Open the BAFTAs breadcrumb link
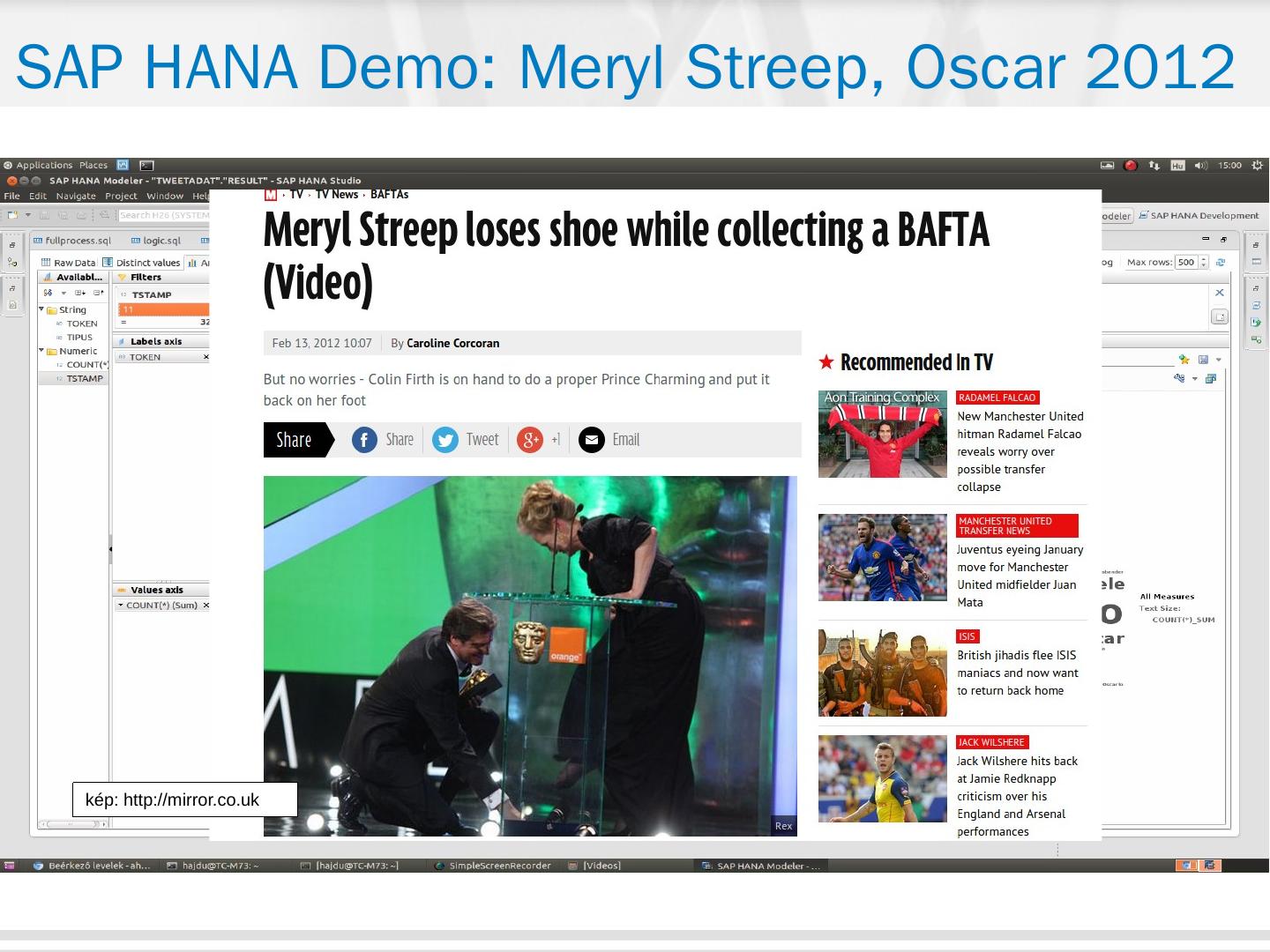This screenshot has height=952, width=1270. pos(390,194)
